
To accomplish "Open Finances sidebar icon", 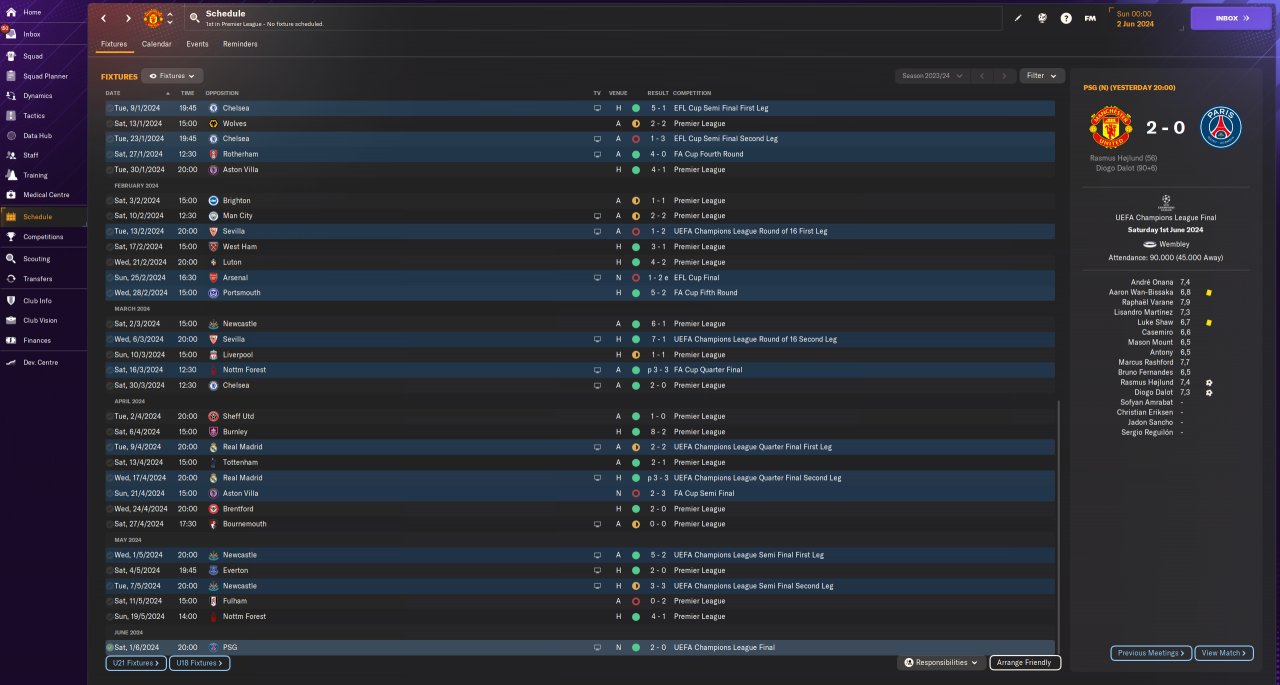I will [10, 340].
